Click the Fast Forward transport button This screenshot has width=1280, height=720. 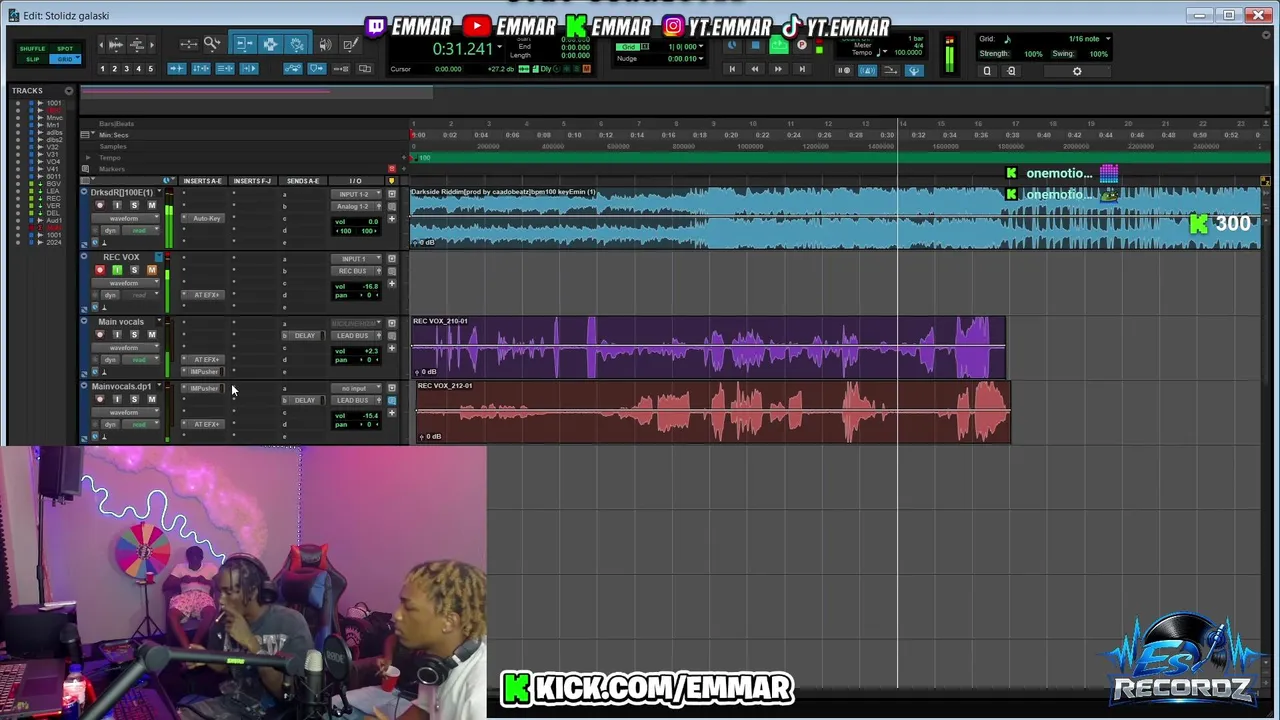tap(778, 69)
